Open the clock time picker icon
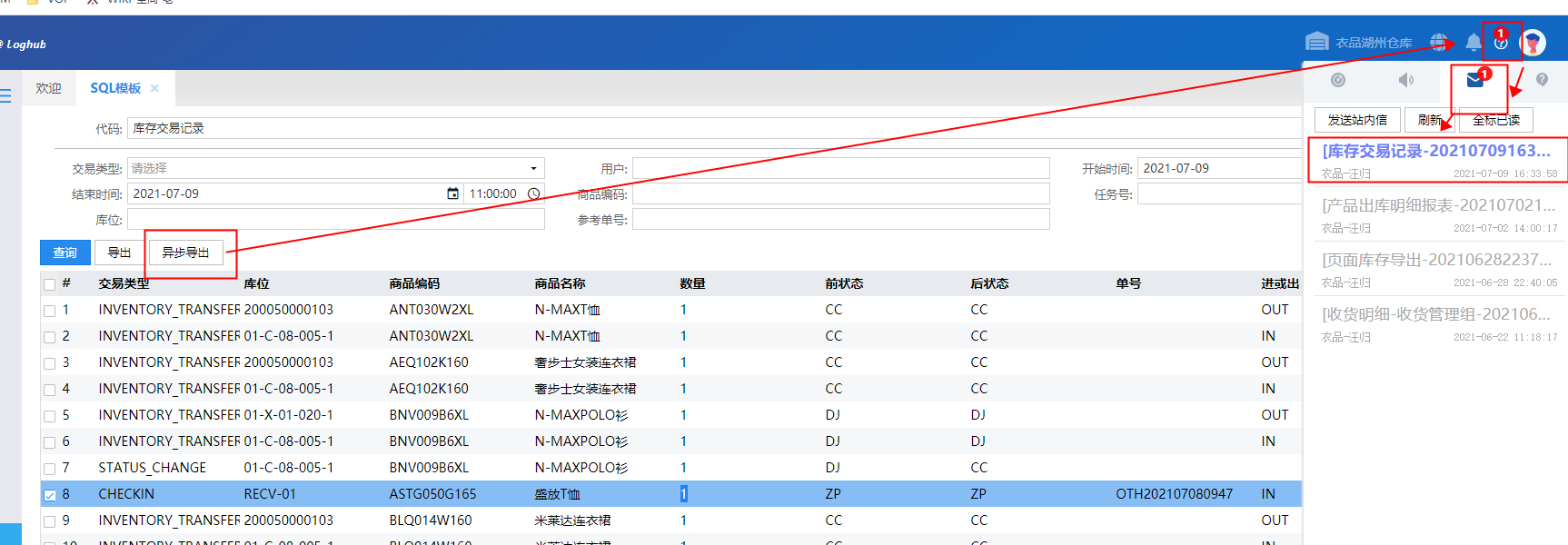 534,194
